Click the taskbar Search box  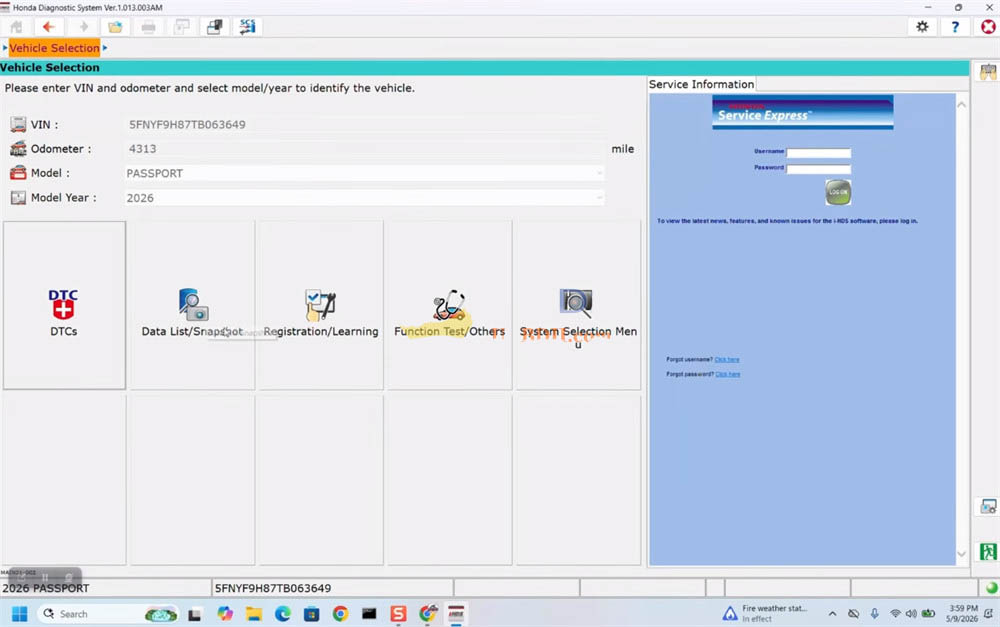(108, 614)
